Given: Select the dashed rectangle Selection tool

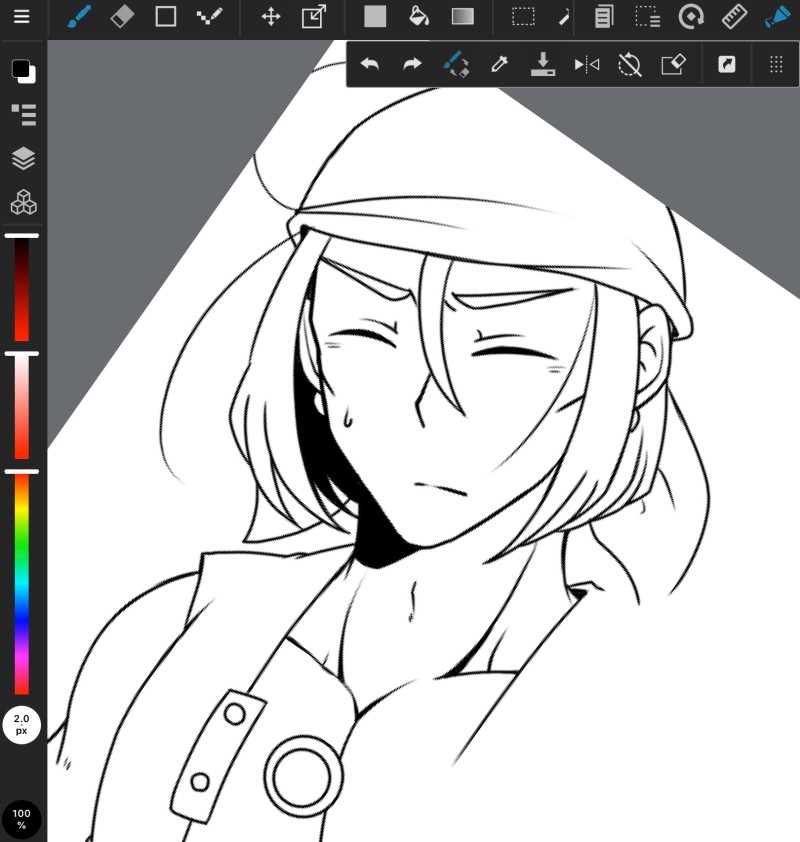Looking at the screenshot, I should 523,16.
